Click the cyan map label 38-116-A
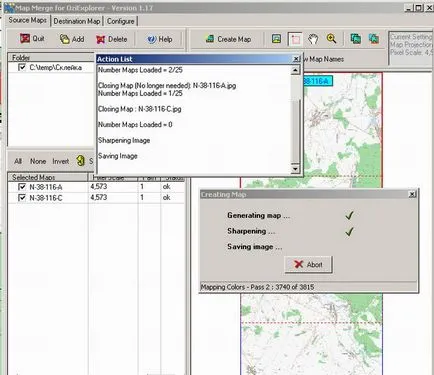 tap(318, 81)
